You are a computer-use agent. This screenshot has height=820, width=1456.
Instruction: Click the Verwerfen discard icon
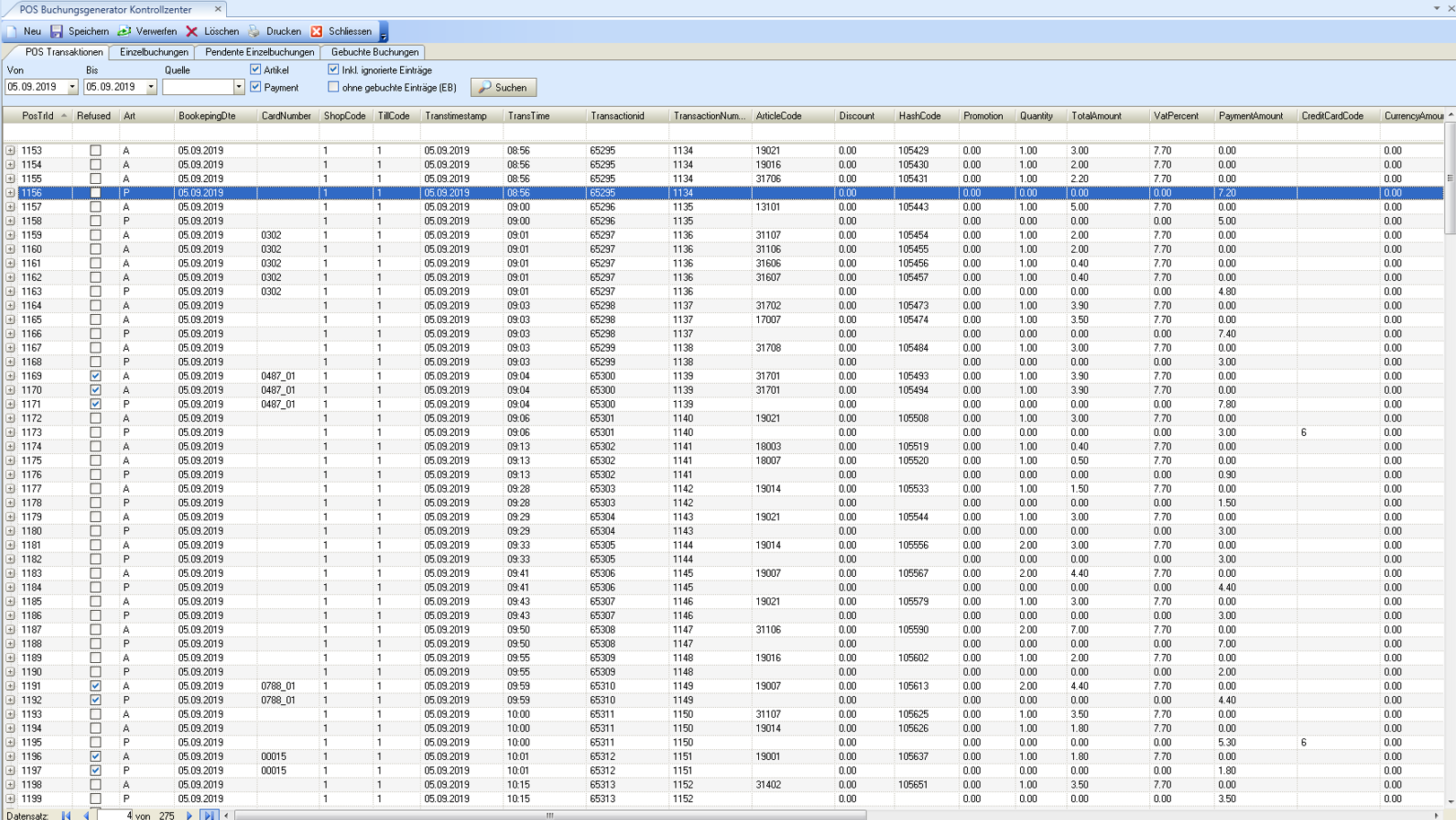click(125, 31)
